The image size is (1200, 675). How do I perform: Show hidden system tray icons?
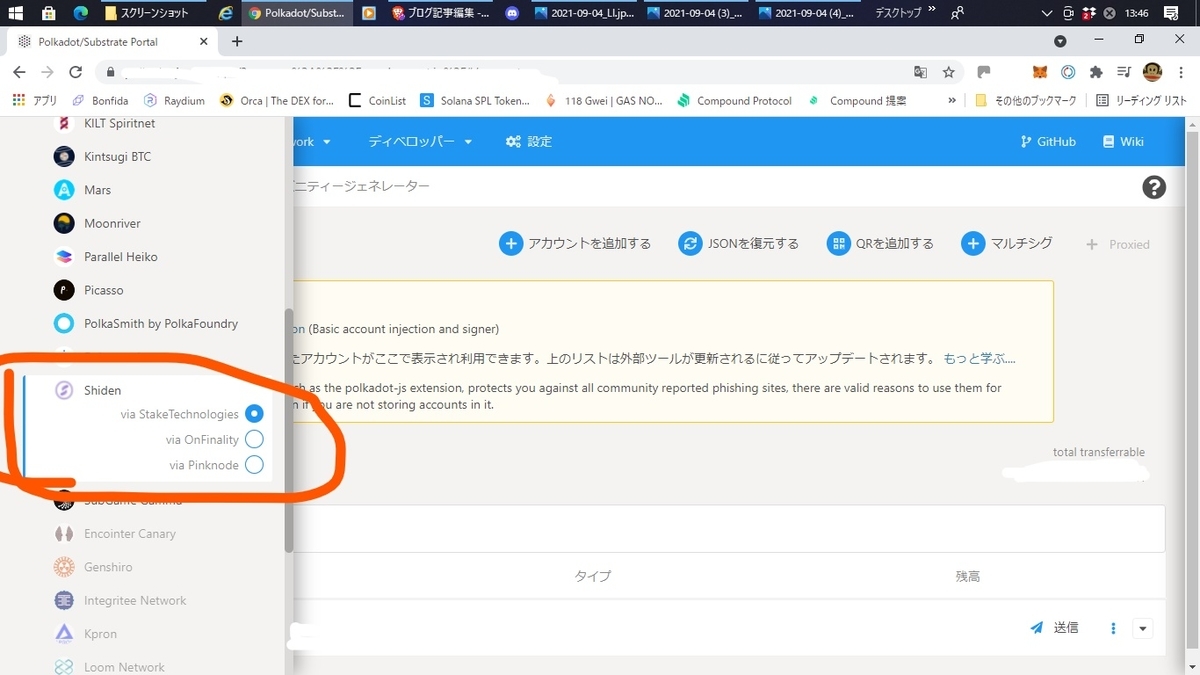(1047, 13)
